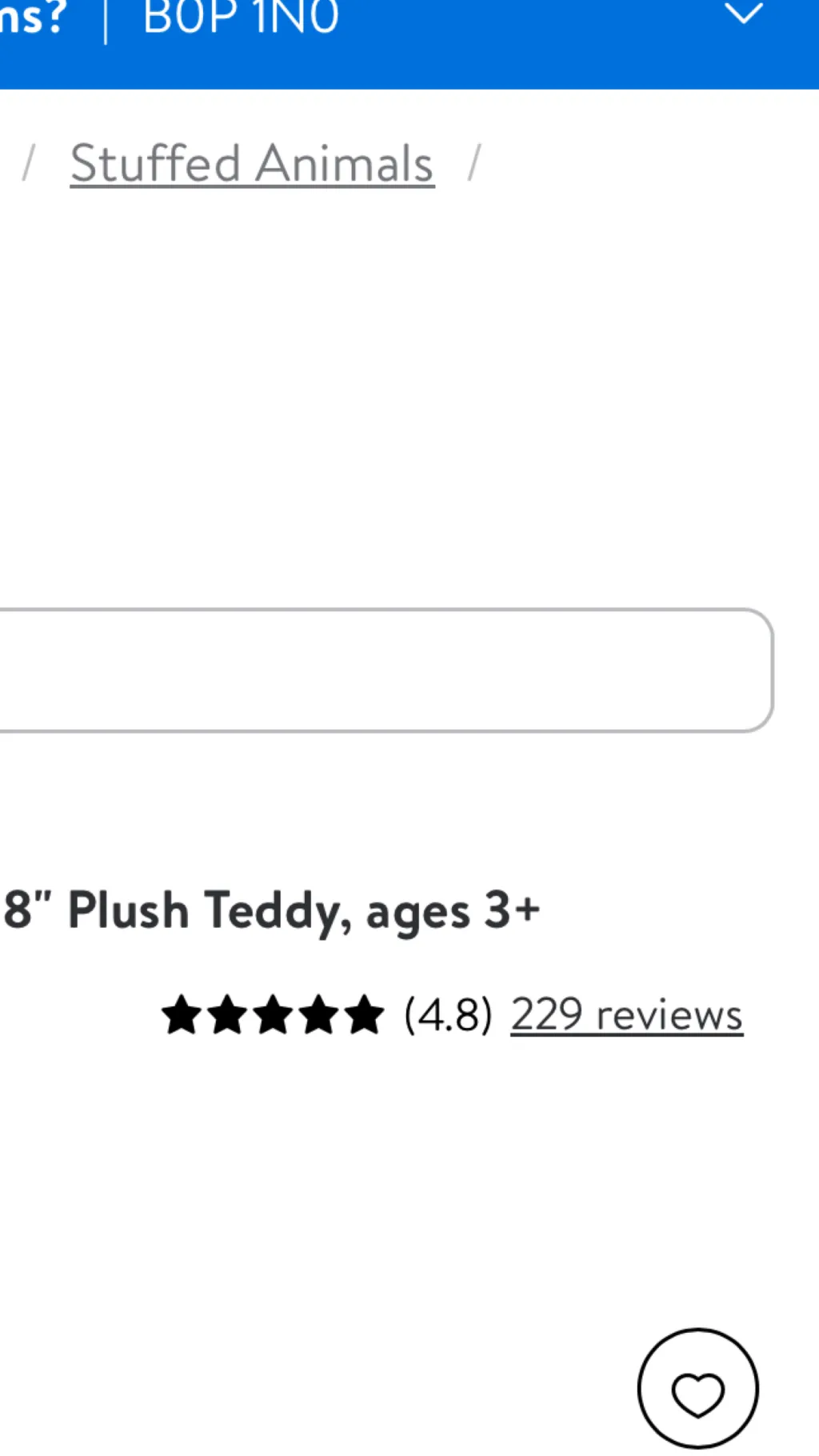
Task: Open the Stuffed Animals breadcrumb link
Action: tap(252, 164)
